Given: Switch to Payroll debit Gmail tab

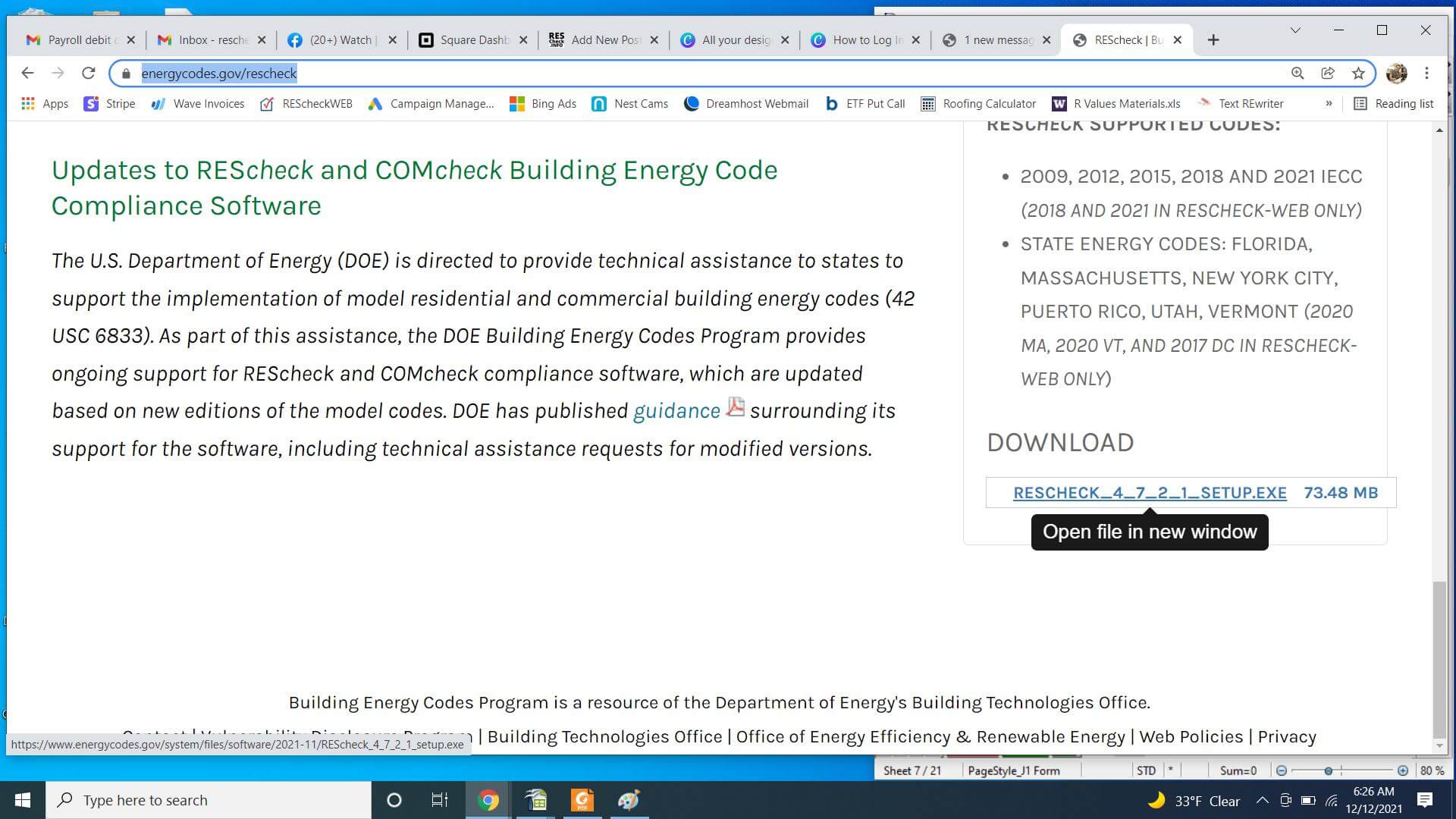Looking at the screenshot, I should coord(75,40).
